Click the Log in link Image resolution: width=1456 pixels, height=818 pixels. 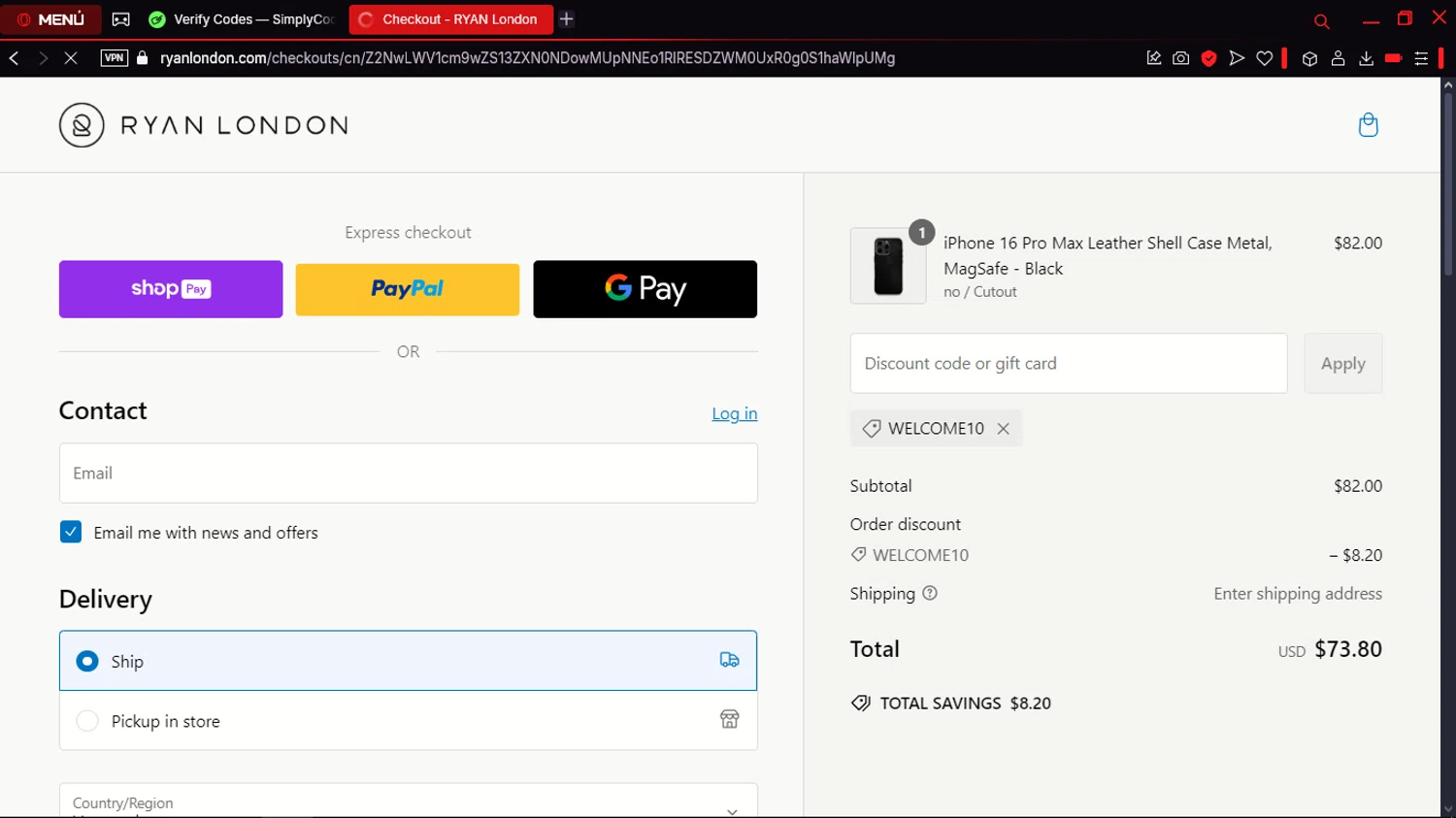click(x=734, y=413)
